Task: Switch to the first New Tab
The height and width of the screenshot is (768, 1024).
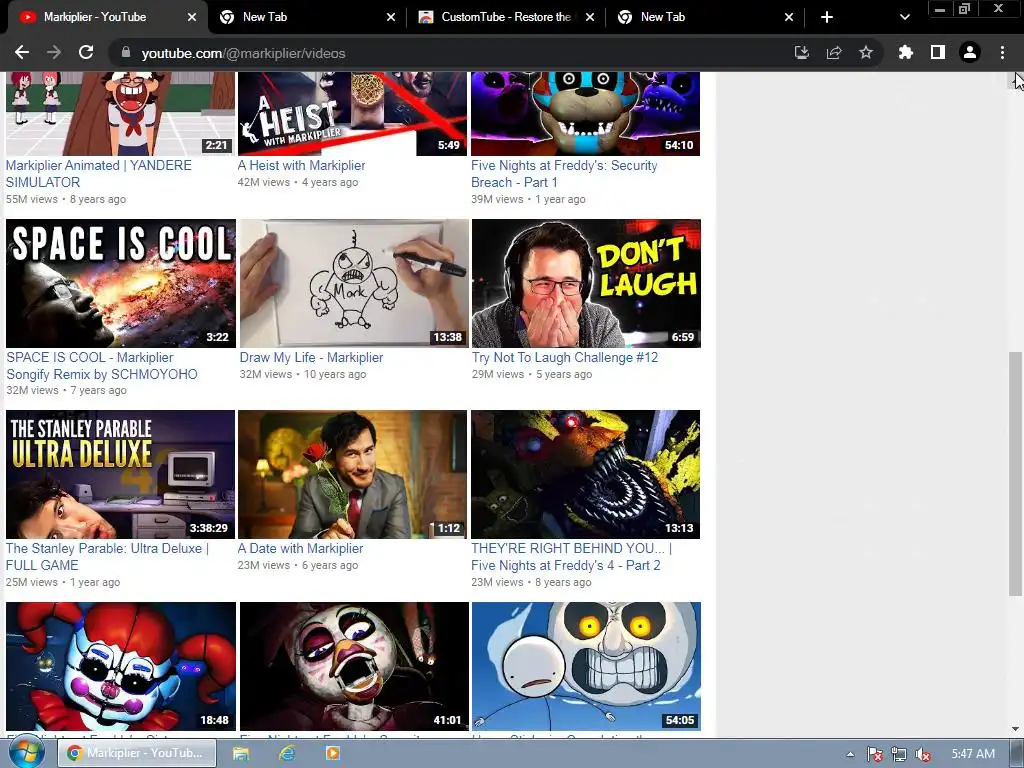Action: click(x=307, y=17)
